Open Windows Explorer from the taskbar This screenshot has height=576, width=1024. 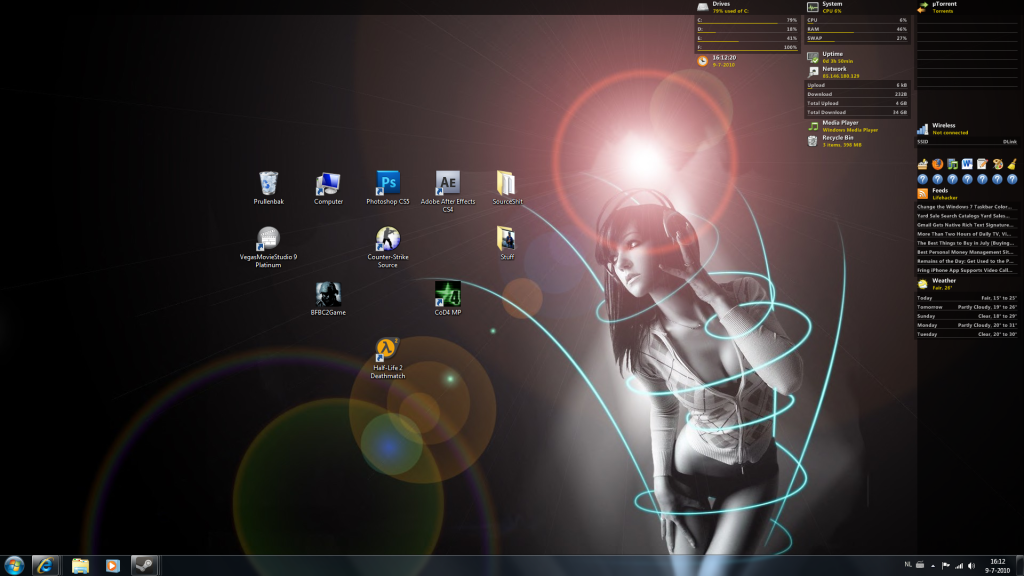tap(80, 566)
